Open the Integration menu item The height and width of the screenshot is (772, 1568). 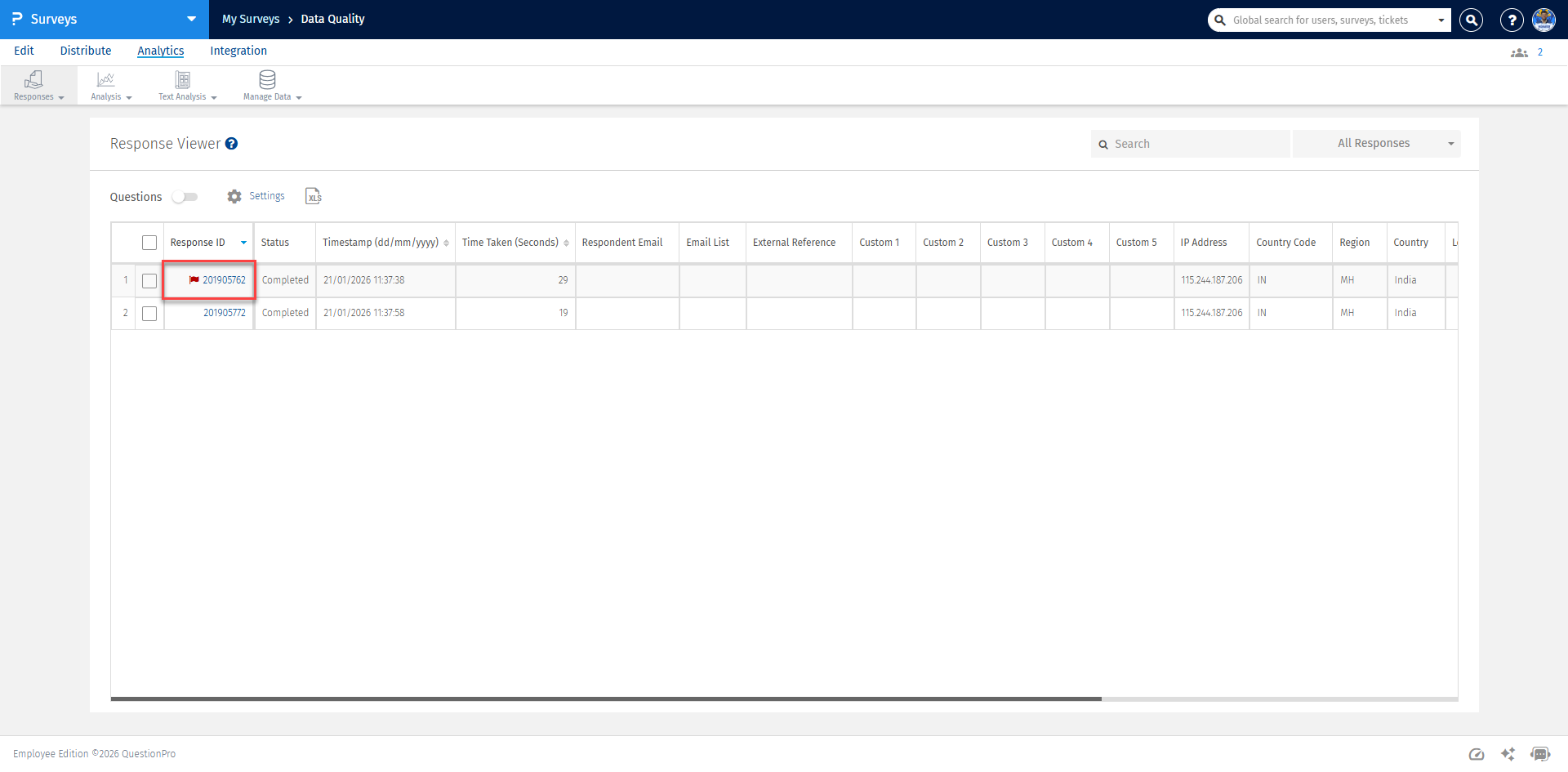[x=238, y=51]
